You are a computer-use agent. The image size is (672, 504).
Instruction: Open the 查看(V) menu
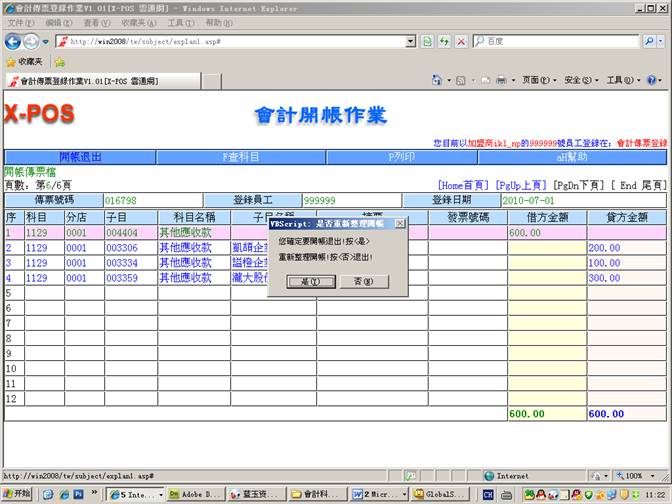point(96,22)
